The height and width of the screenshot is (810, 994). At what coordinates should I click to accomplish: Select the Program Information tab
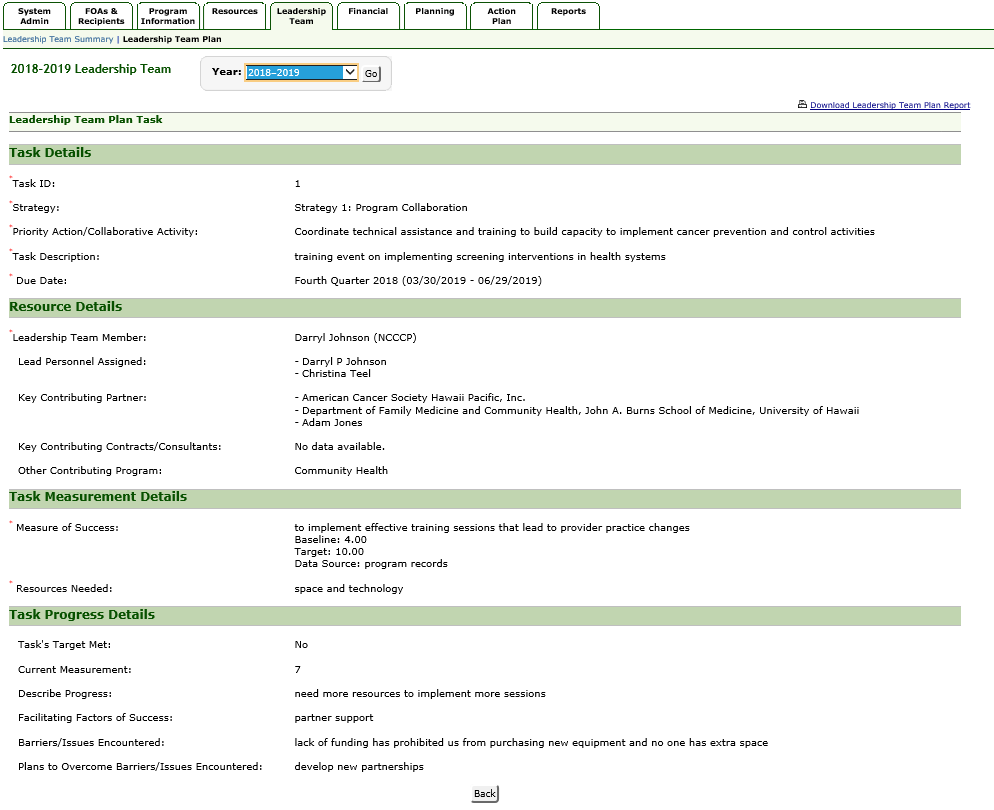[168, 16]
